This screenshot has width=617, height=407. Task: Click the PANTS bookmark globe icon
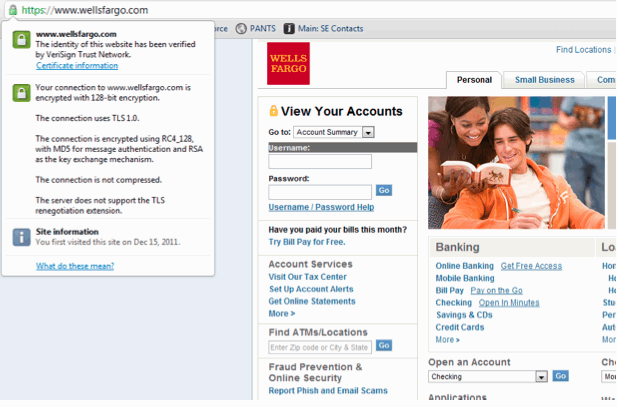[x=241, y=28]
